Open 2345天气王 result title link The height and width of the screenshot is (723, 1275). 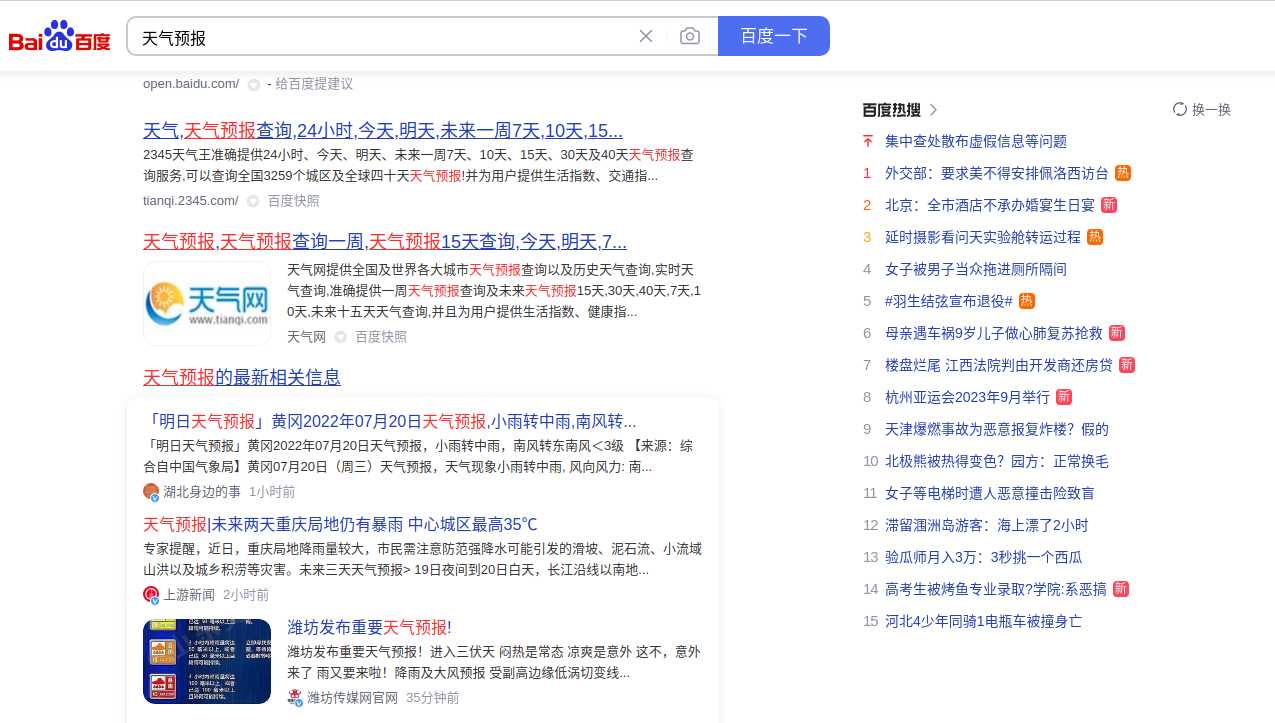click(383, 131)
